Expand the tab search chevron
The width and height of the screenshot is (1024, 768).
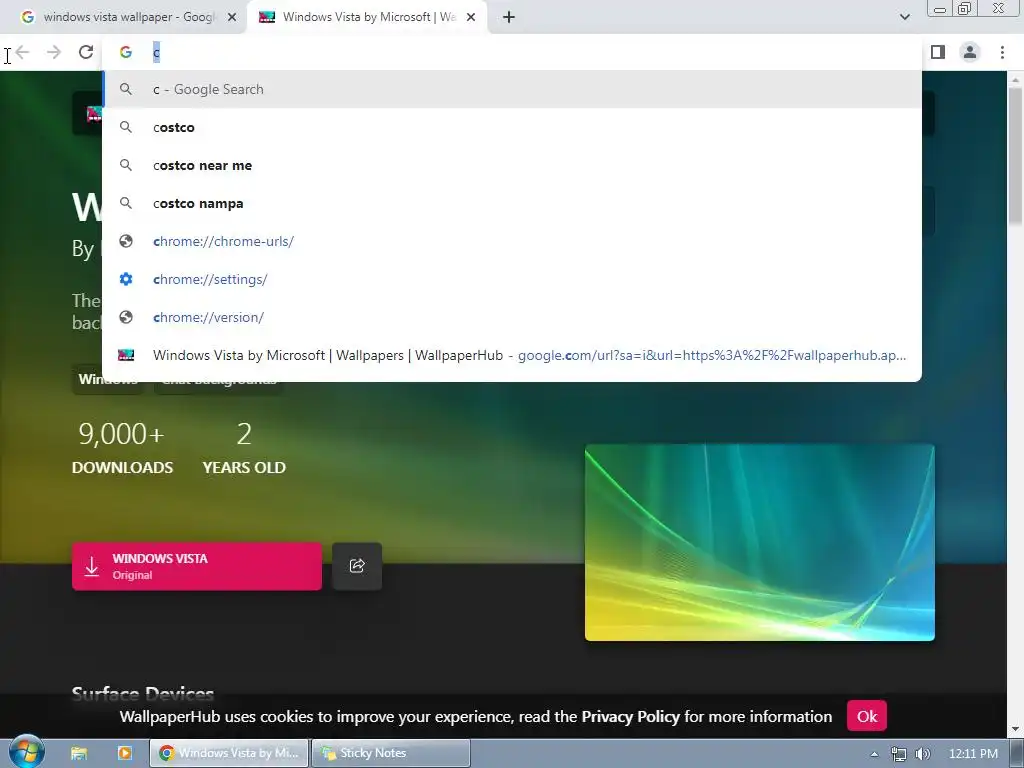(x=904, y=17)
